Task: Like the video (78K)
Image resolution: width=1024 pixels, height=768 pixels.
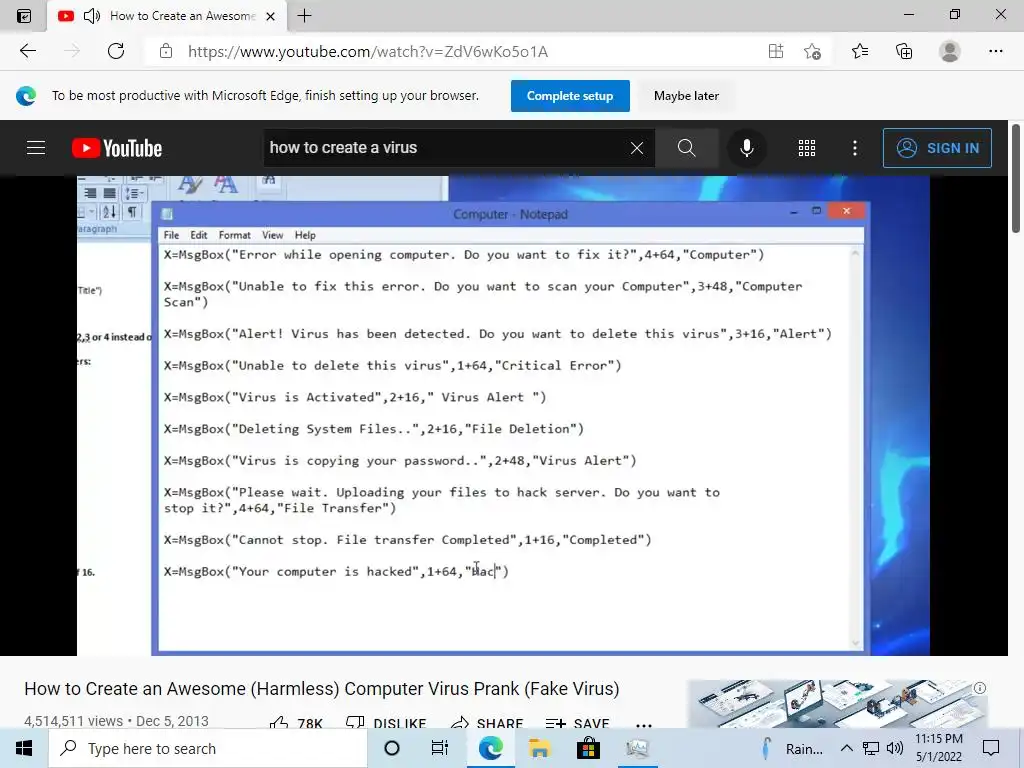Action: click(296, 723)
